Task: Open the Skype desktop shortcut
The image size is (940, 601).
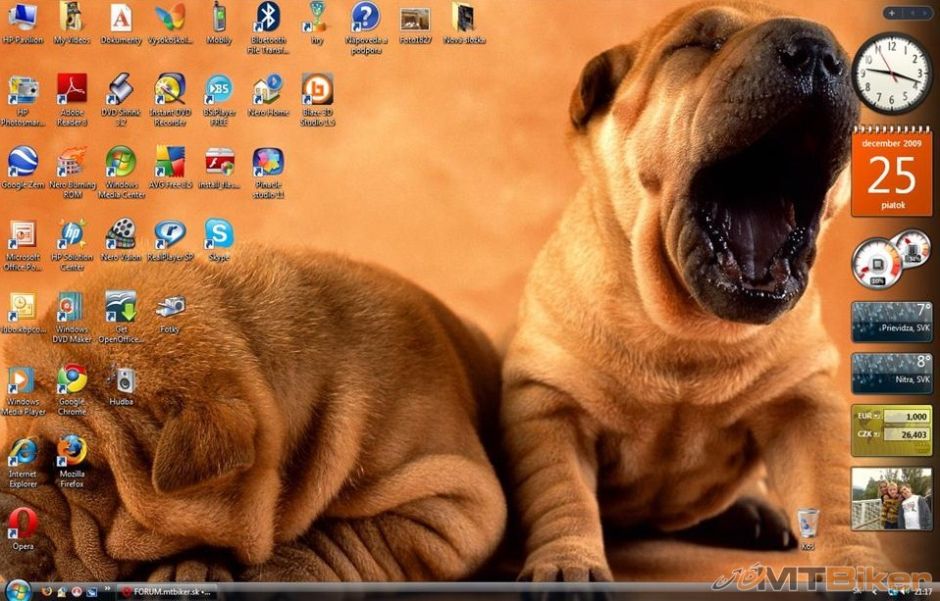Action: click(x=219, y=235)
